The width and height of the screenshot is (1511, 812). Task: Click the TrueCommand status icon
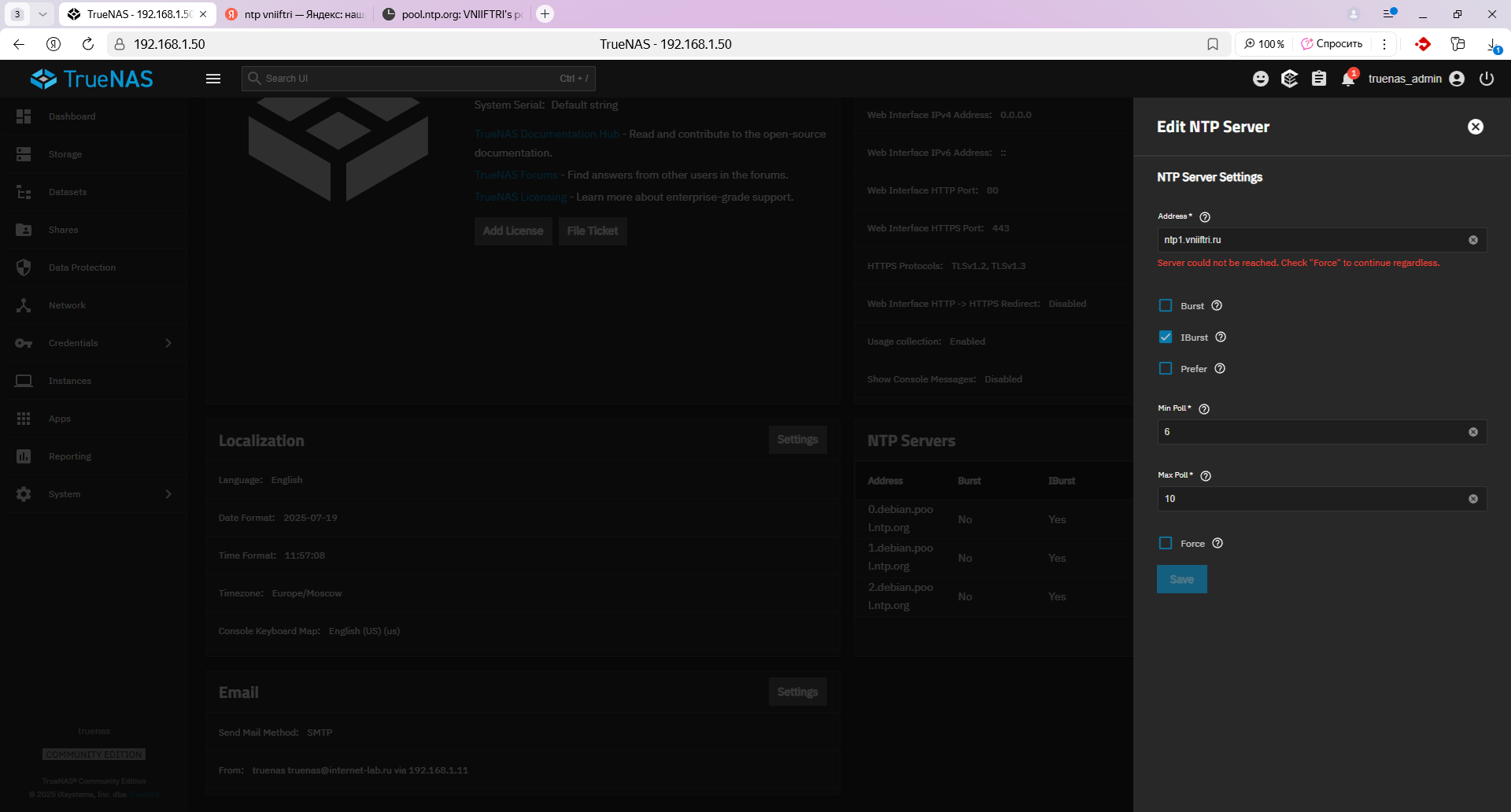click(x=1290, y=79)
